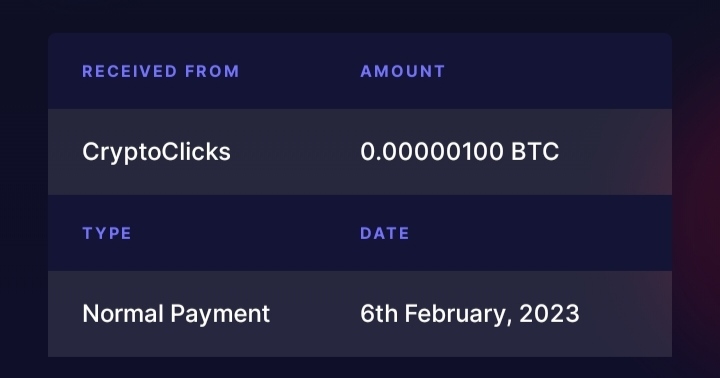Click the word Normal in type row
720x378 pixels.
click(123, 314)
